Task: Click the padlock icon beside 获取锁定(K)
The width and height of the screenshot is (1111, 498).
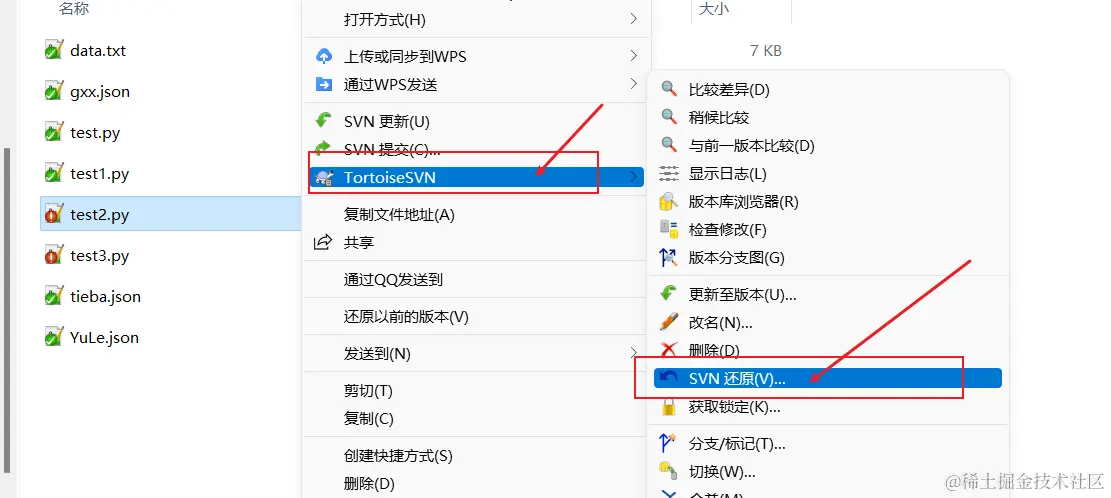Action: click(x=669, y=407)
